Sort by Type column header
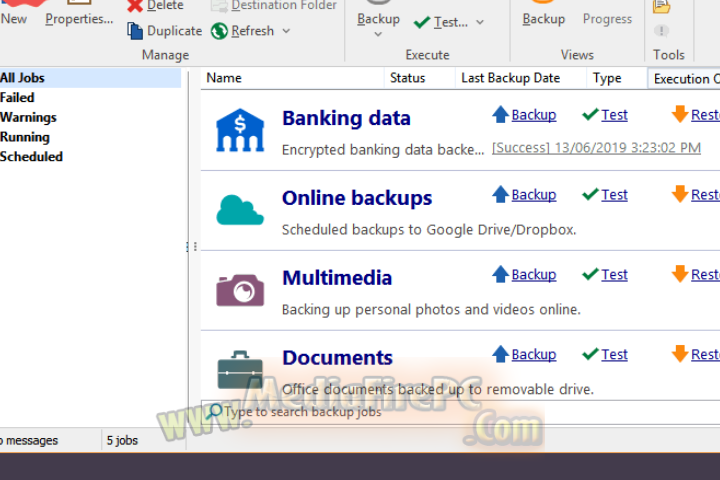Viewport: 720px width, 480px height. click(x=617, y=78)
